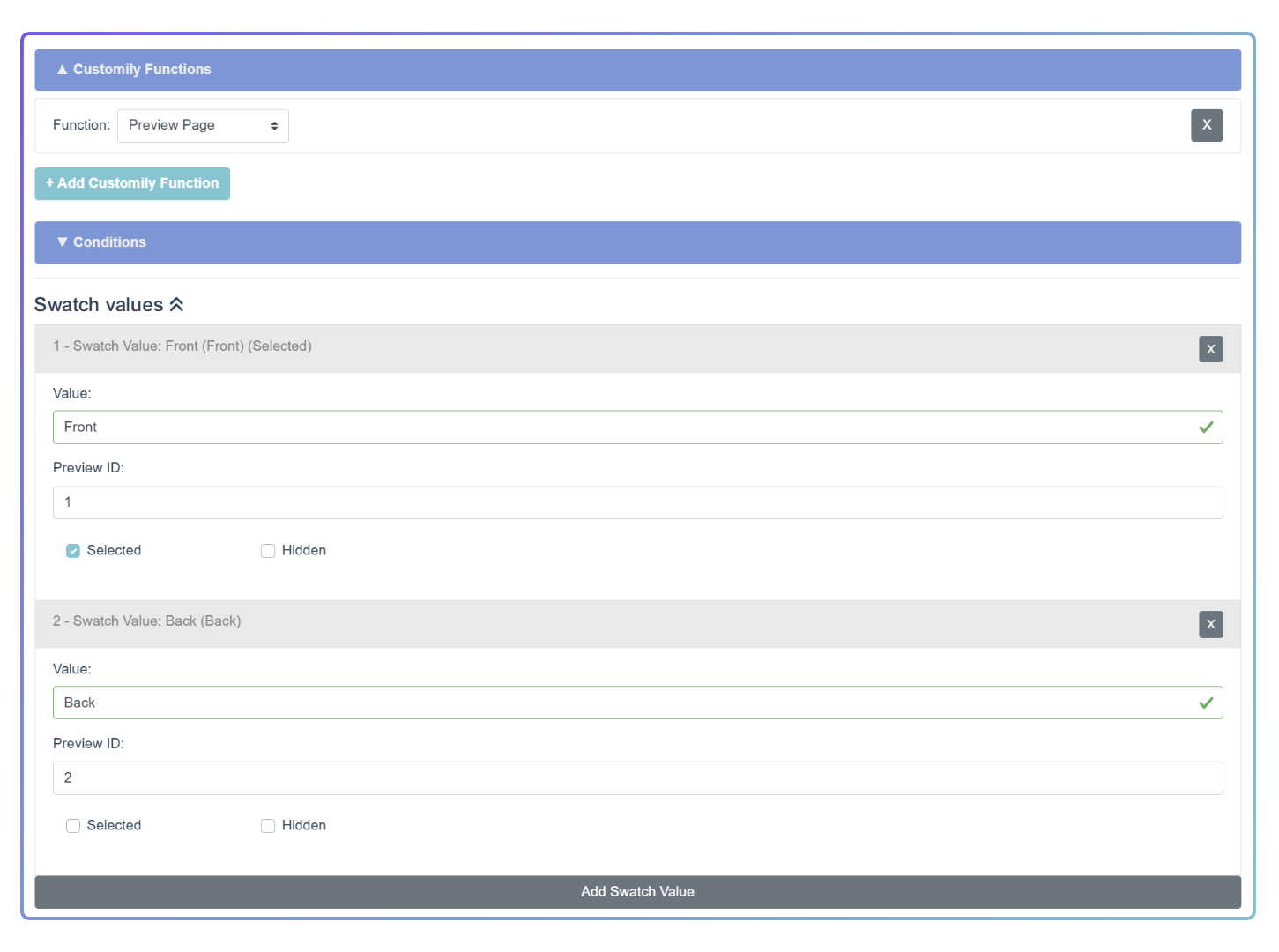Focus the Front swatch Value input
Image resolution: width=1279 pixels, height=952 pixels.
(638, 428)
